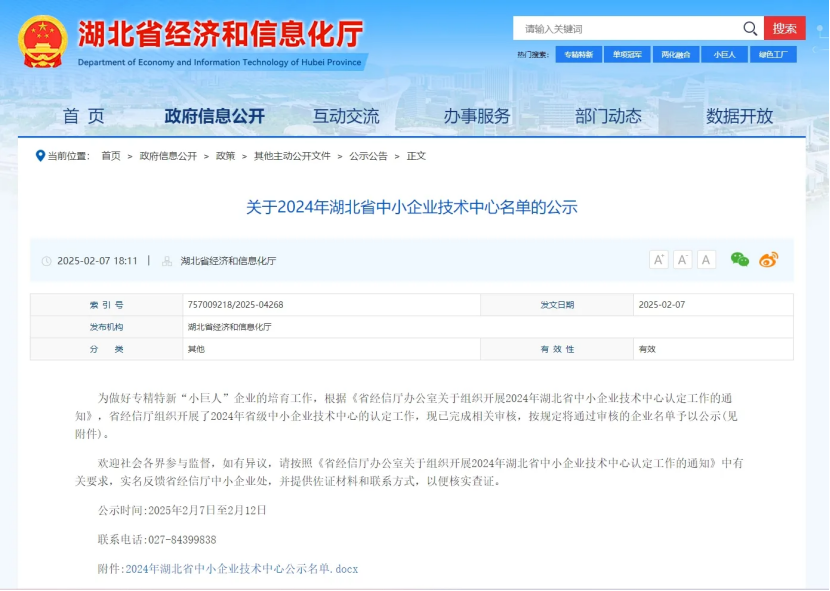Go to 公示公告 in the breadcrumb

pos(368,156)
